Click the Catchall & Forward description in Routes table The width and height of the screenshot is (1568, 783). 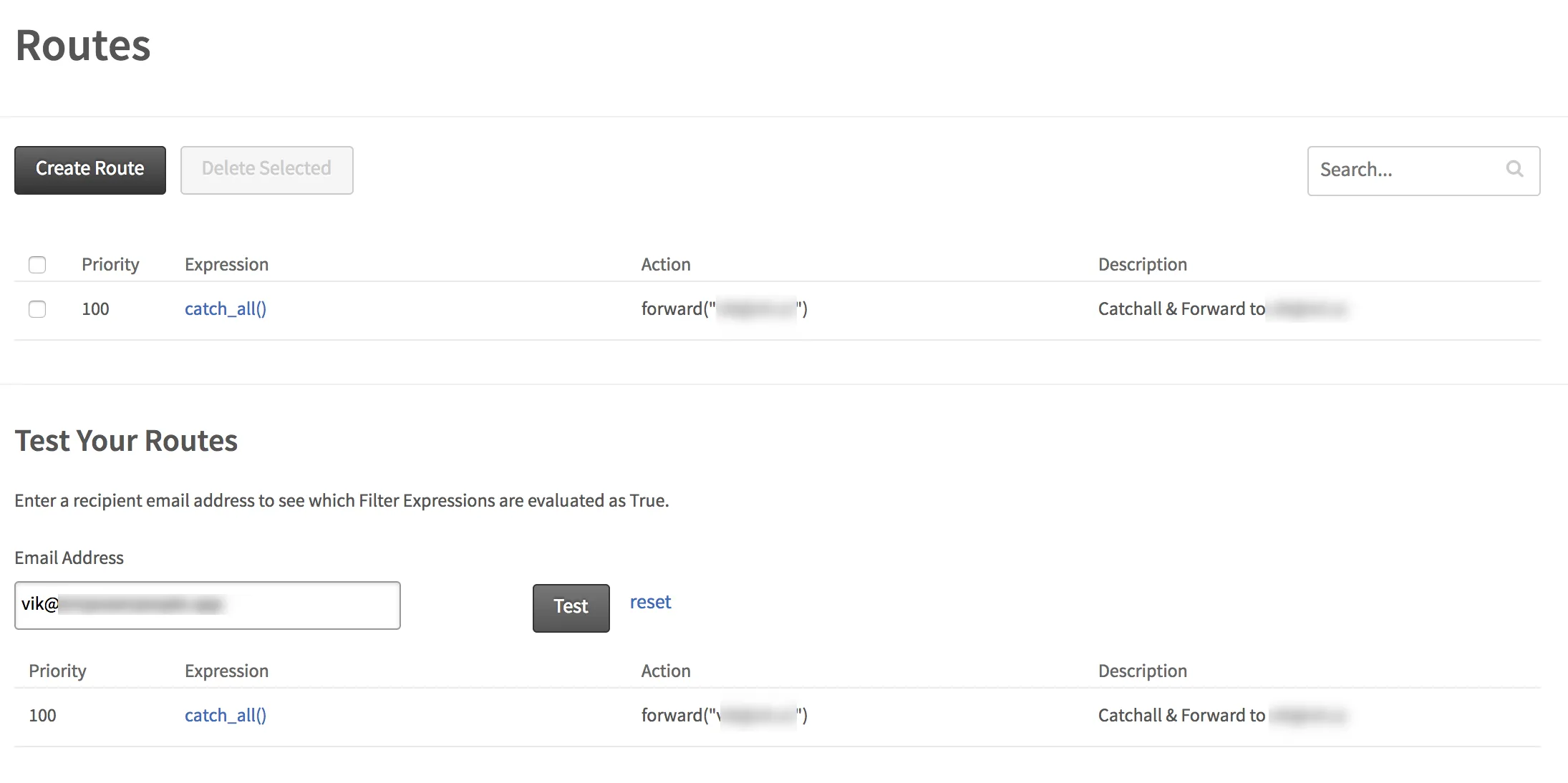point(1181,309)
